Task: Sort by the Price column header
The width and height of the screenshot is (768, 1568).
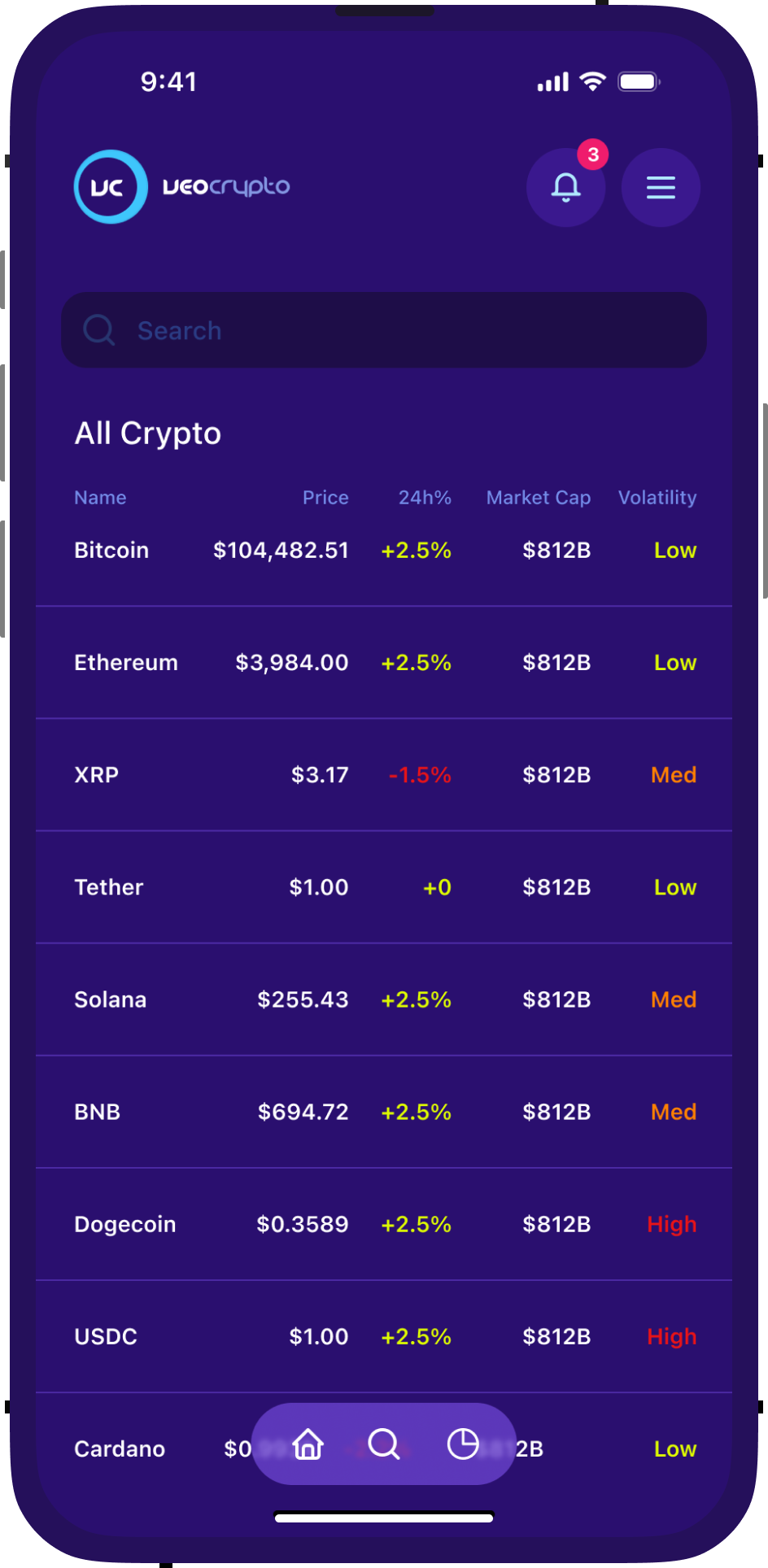Action: pyautogui.click(x=325, y=498)
